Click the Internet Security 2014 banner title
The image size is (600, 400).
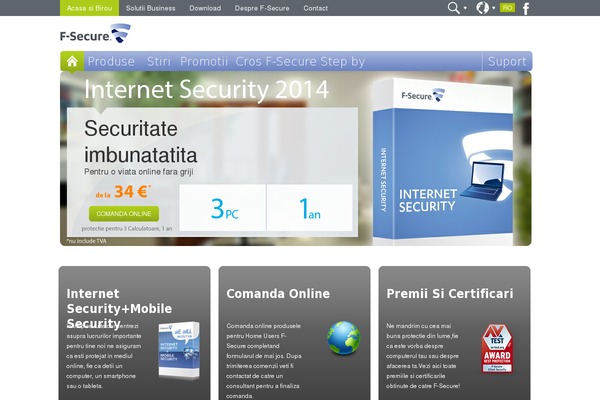click(x=207, y=89)
